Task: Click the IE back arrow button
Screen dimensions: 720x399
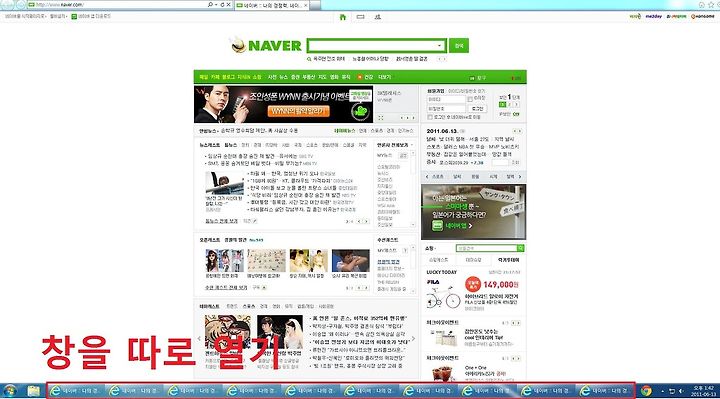Action: pyautogui.click(x=6, y=5)
